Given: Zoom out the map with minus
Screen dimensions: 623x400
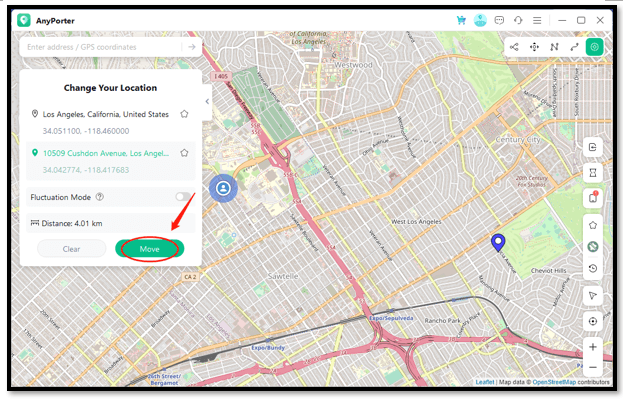Looking at the screenshot, I should [593, 367].
